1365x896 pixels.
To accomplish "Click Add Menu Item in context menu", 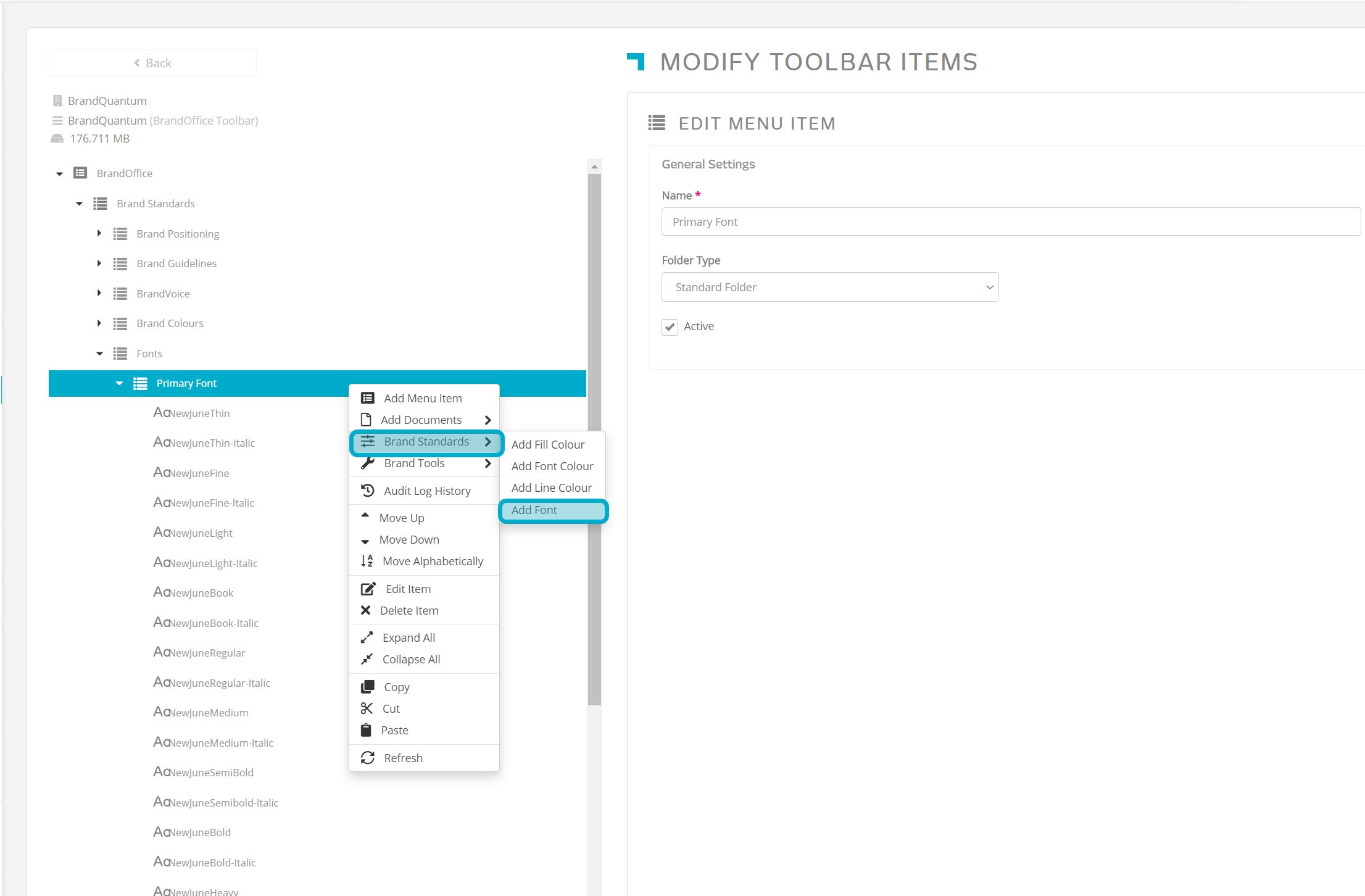I will [x=423, y=398].
